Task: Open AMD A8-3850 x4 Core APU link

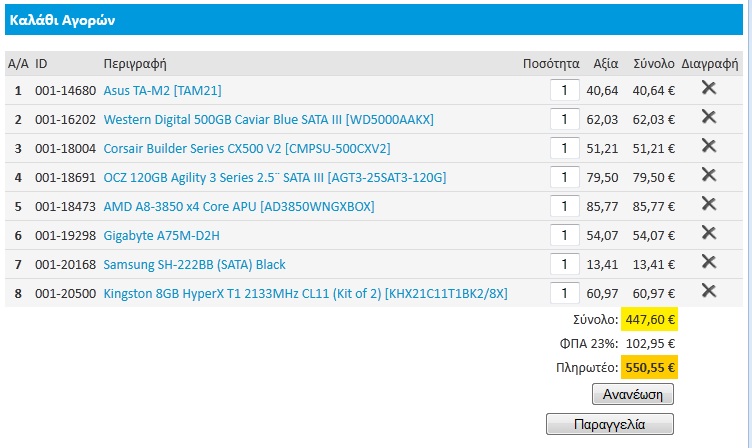Action: (x=239, y=207)
